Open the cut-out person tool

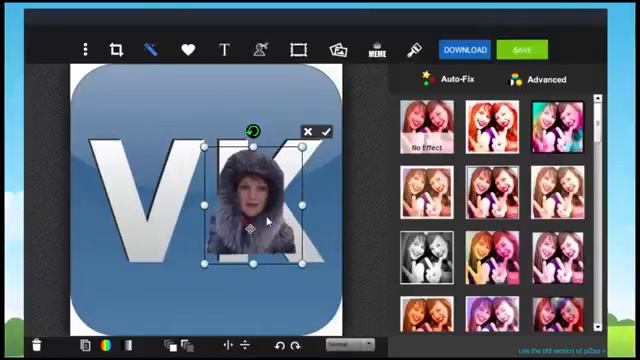coord(261,49)
